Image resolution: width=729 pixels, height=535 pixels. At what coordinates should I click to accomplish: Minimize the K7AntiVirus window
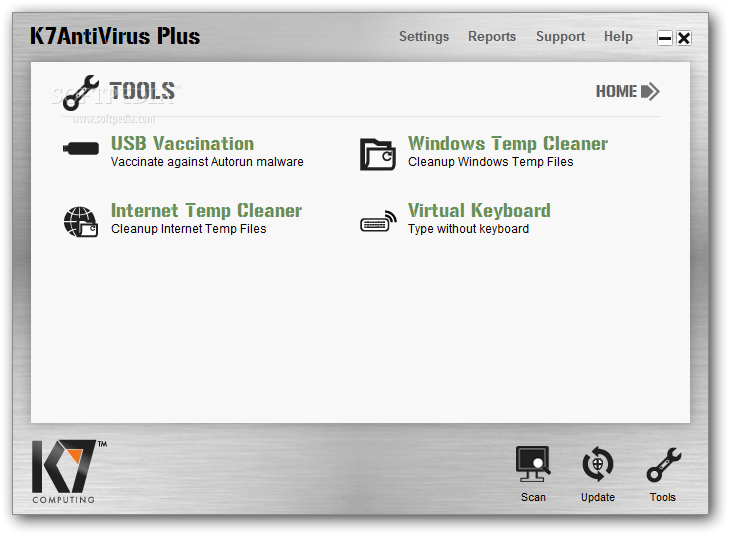[665, 38]
